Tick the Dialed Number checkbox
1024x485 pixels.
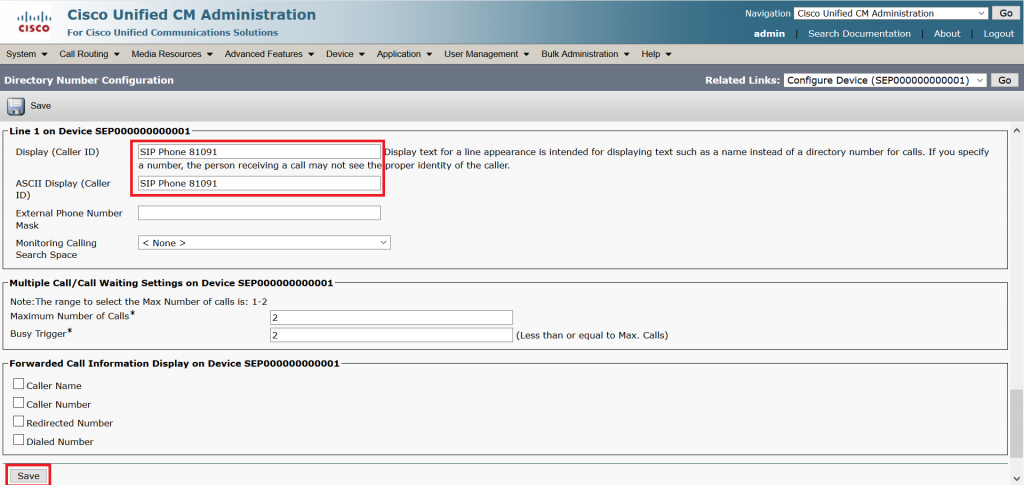(19, 440)
